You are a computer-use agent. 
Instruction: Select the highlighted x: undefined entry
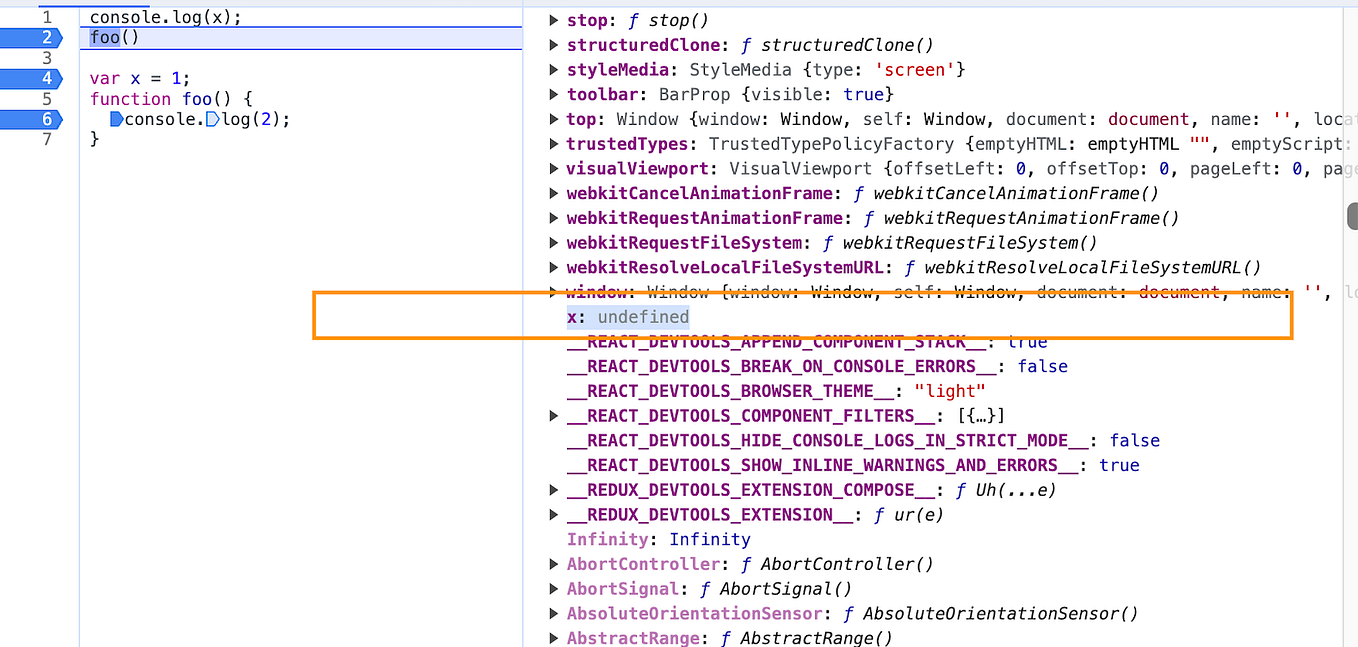tap(627, 317)
